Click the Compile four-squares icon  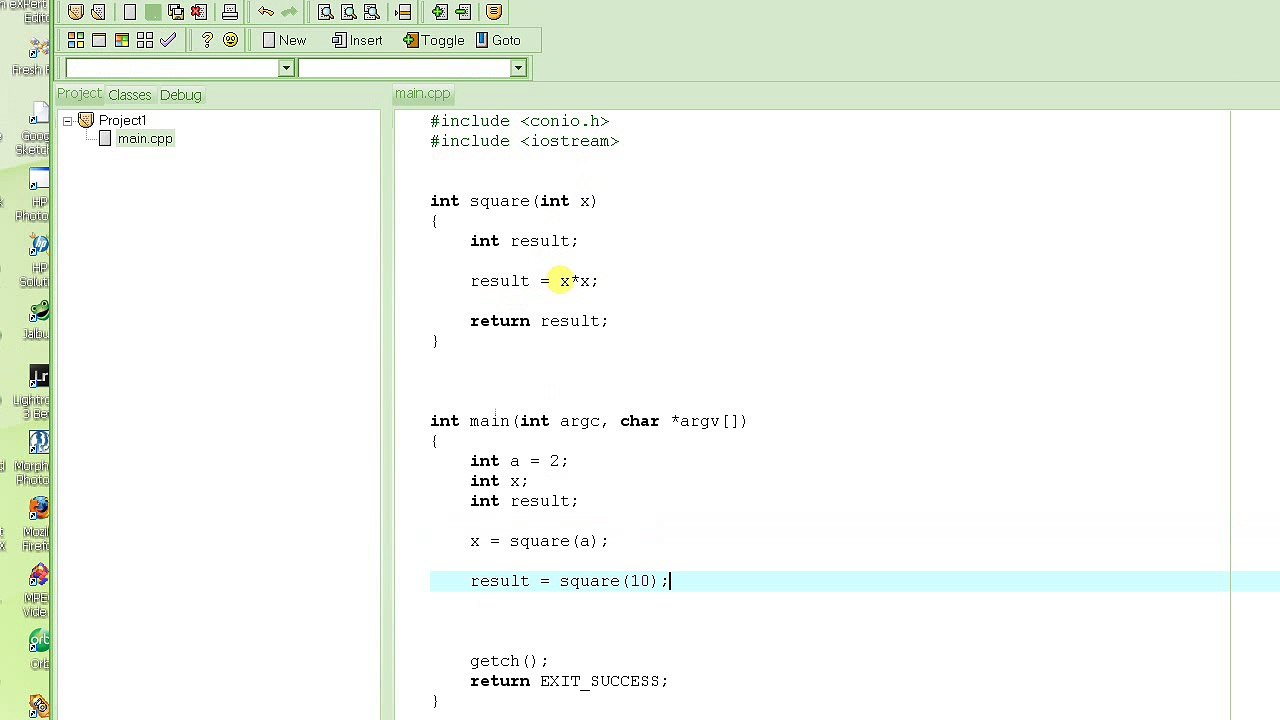76,40
